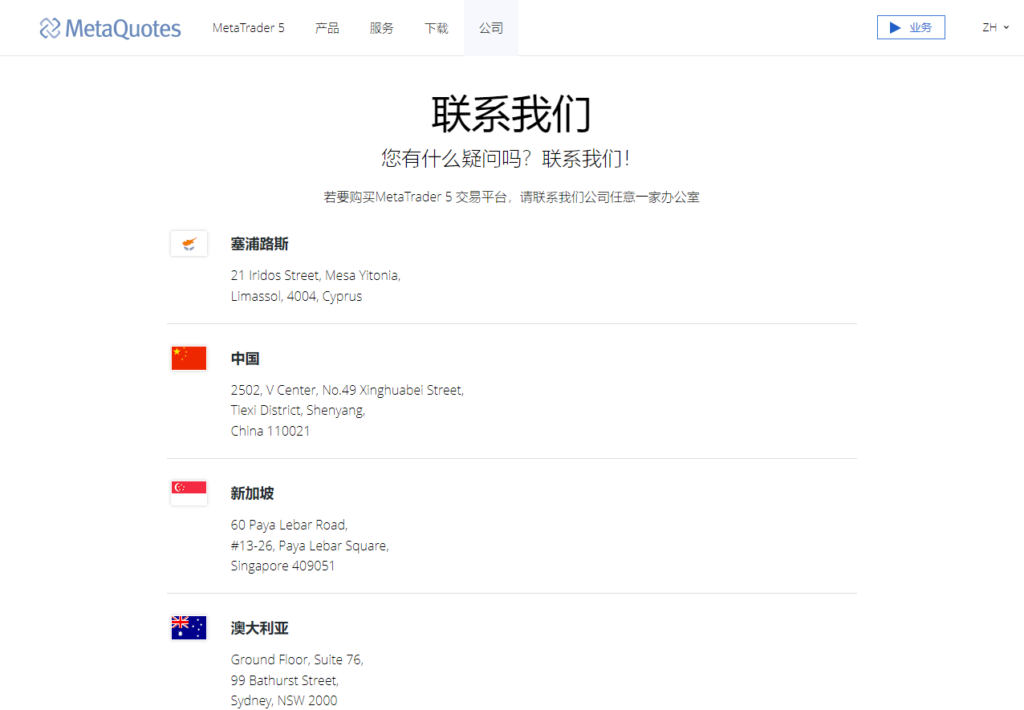Click the China 110021 line
Viewport: 1024px width, 710px height.
pos(270,431)
